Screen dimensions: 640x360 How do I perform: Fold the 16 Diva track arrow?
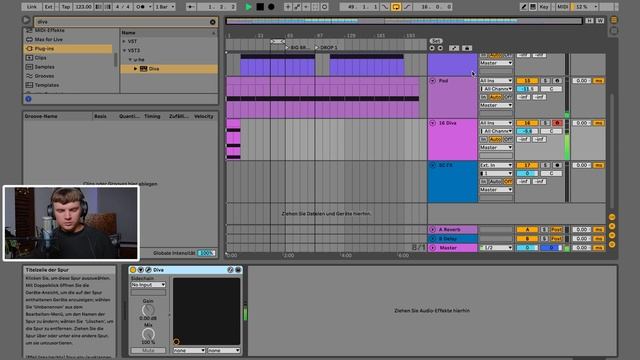(x=433, y=123)
